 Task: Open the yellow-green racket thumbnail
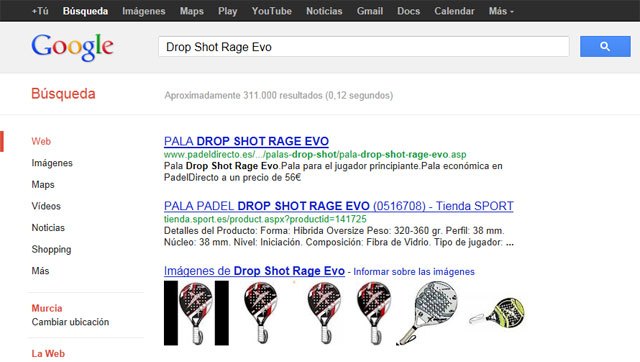pyautogui.click(x=497, y=313)
